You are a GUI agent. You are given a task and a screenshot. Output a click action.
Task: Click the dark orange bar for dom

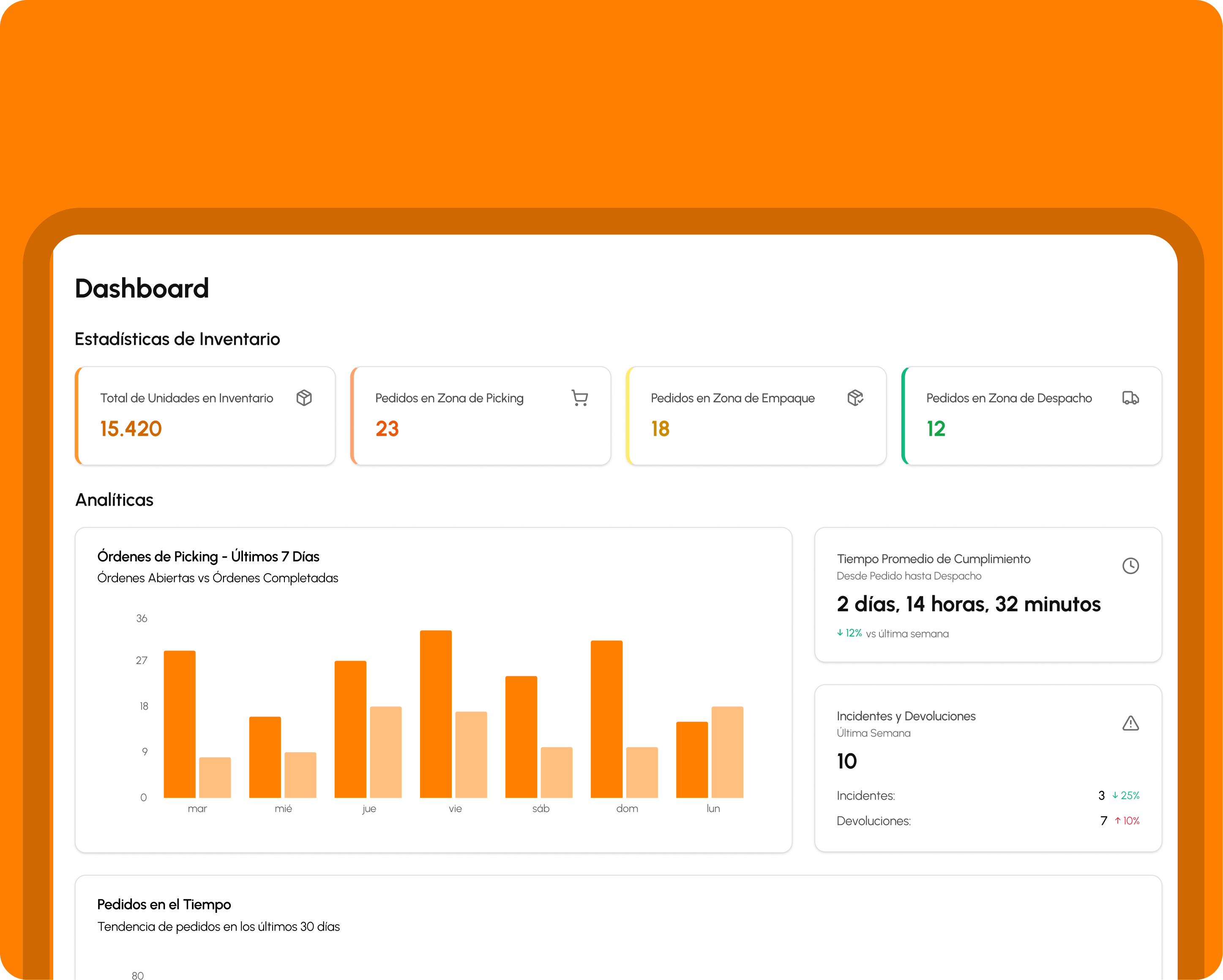(606, 719)
